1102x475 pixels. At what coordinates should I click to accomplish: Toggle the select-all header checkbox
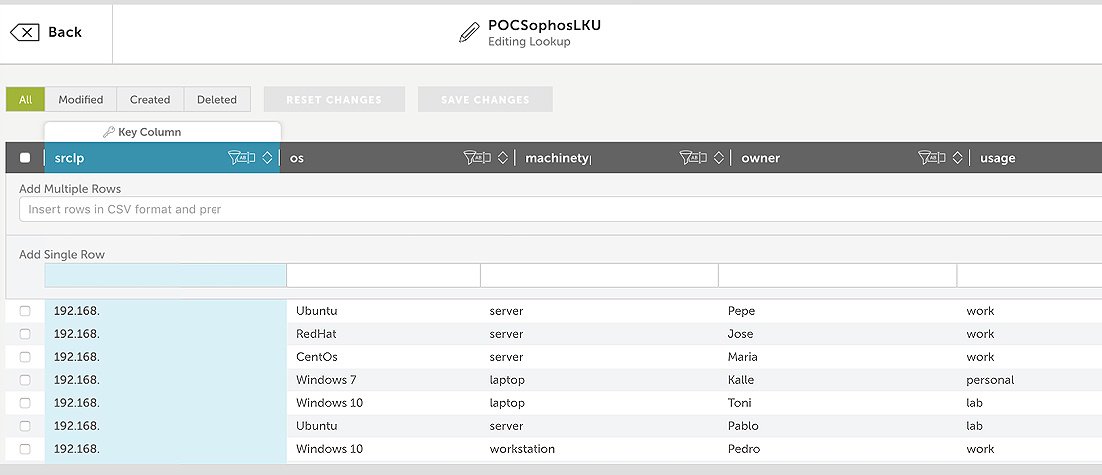pyautogui.click(x=25, y=158)
